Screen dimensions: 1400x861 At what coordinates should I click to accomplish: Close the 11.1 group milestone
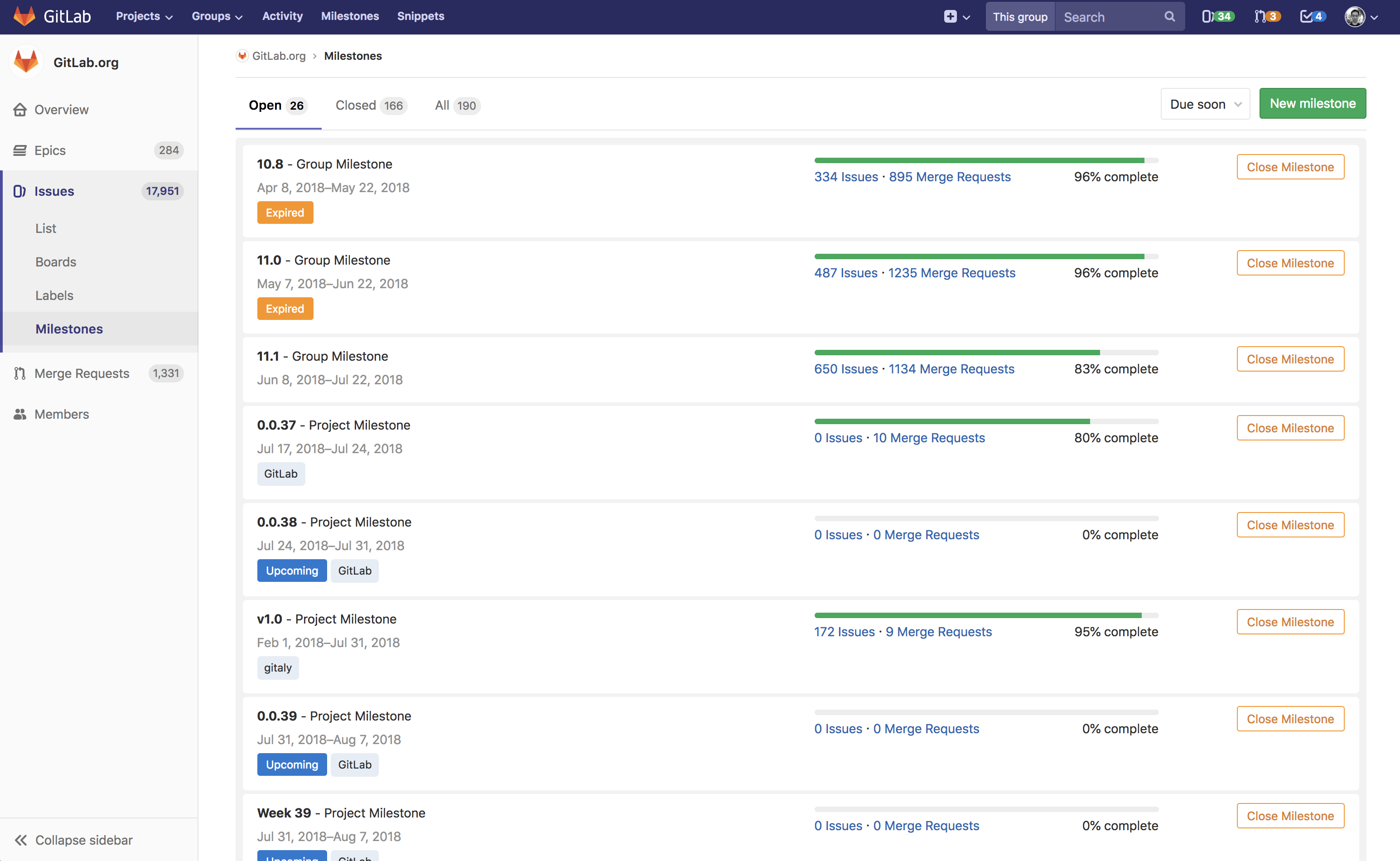tap(1289, 359)
